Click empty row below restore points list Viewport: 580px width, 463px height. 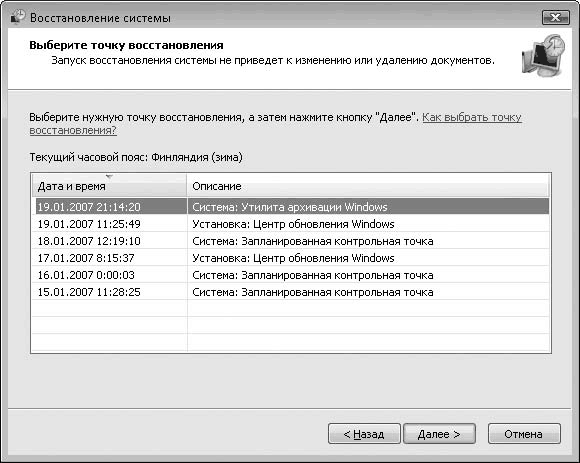click(x=290, y=308)
